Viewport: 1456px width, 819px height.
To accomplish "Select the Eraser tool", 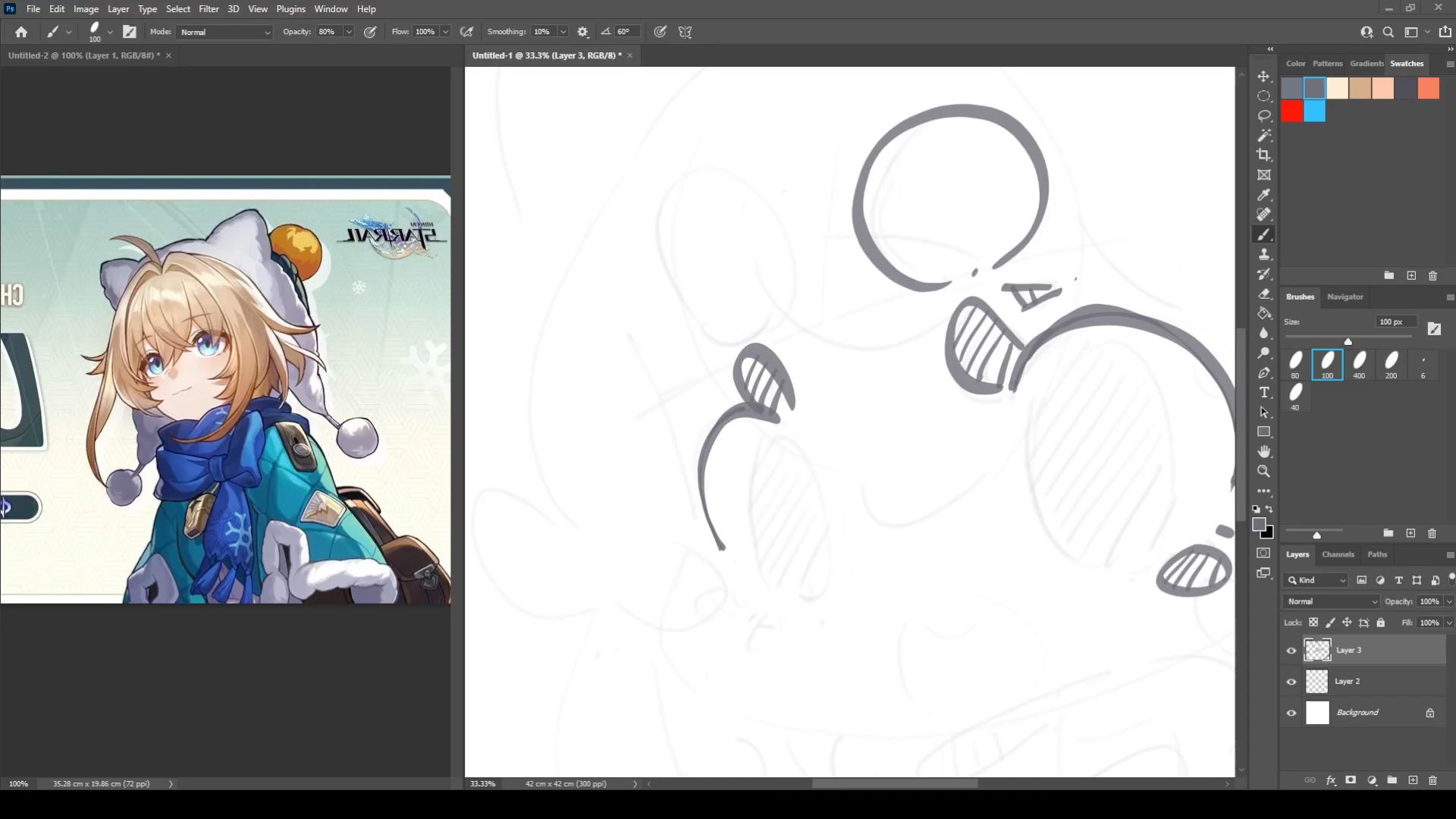I will point(1263,293).
